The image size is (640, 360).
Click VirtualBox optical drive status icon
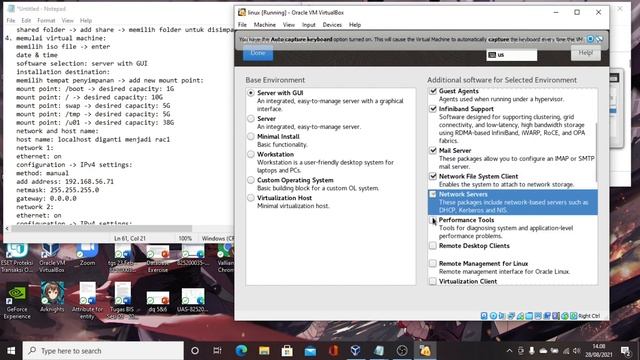pyautogui.click(x=493, y=316)
